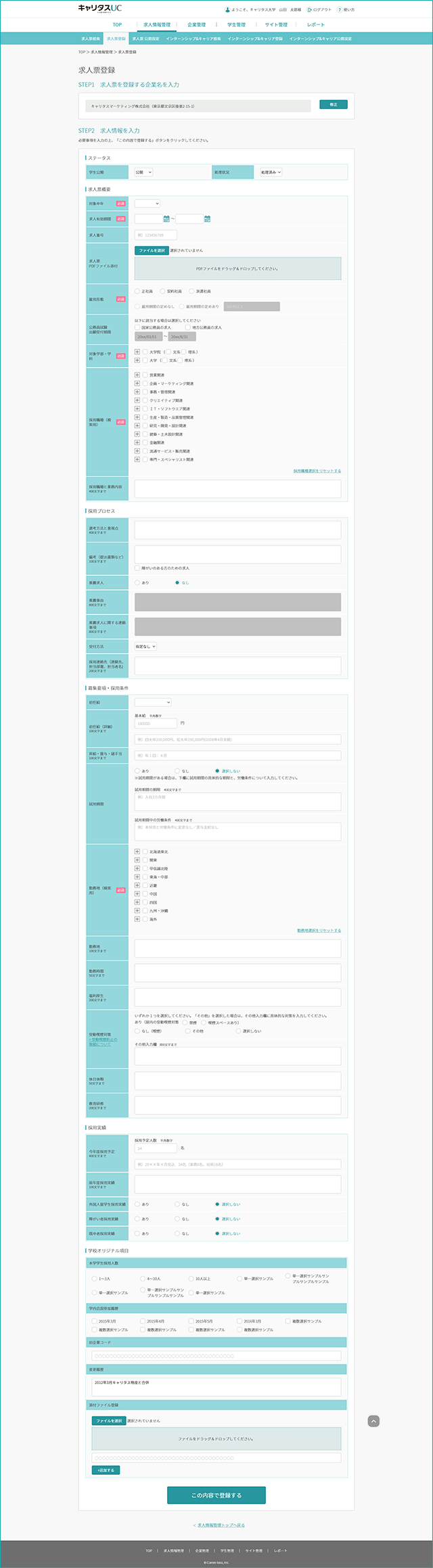
Task: Click the scroll-to-top arrow icon
Action: [x=373, y=1421]
